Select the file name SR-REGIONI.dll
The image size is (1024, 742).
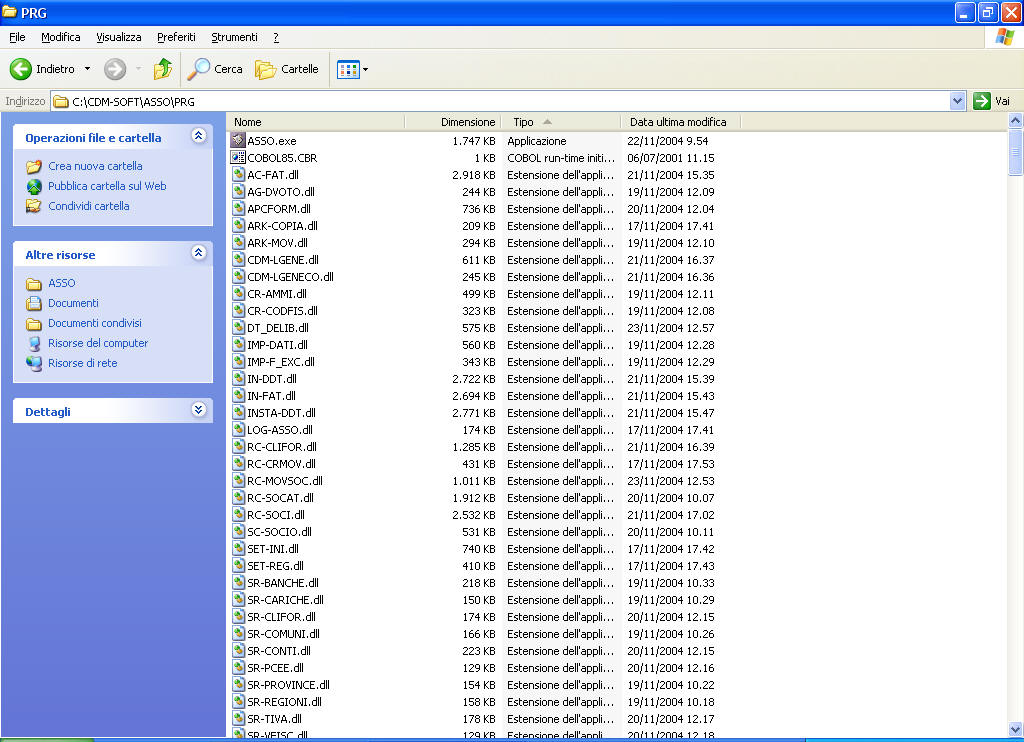click(x=285, y=702)
